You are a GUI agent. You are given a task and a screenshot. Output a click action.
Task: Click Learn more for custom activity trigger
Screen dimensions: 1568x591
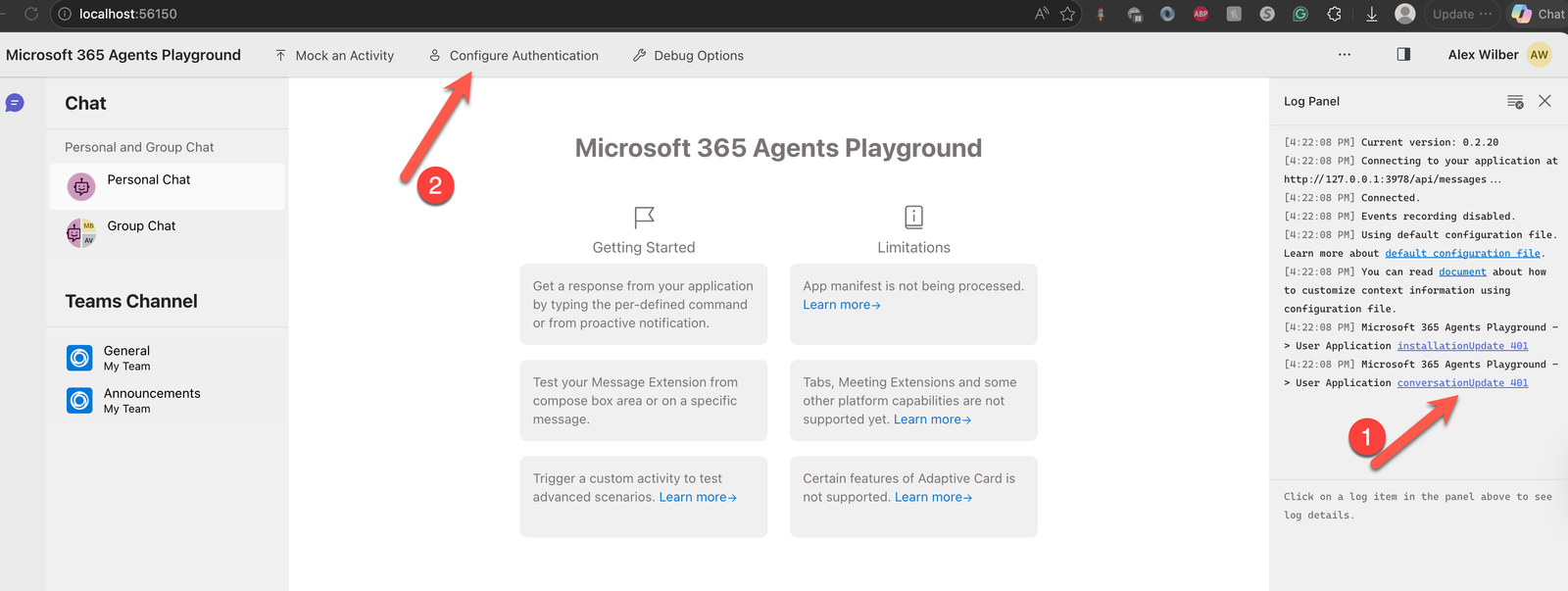click(698, 497)
